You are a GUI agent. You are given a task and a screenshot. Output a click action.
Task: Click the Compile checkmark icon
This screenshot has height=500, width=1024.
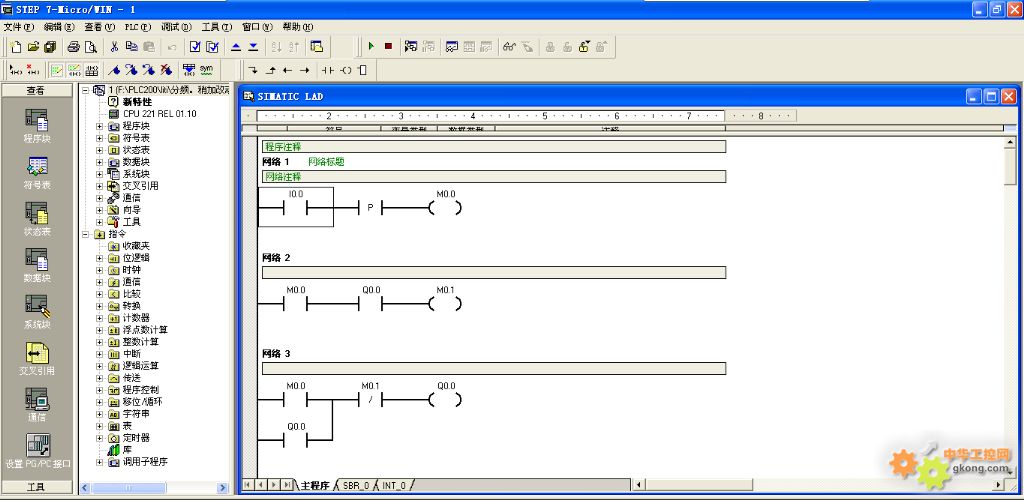click(x=195, y=47)
